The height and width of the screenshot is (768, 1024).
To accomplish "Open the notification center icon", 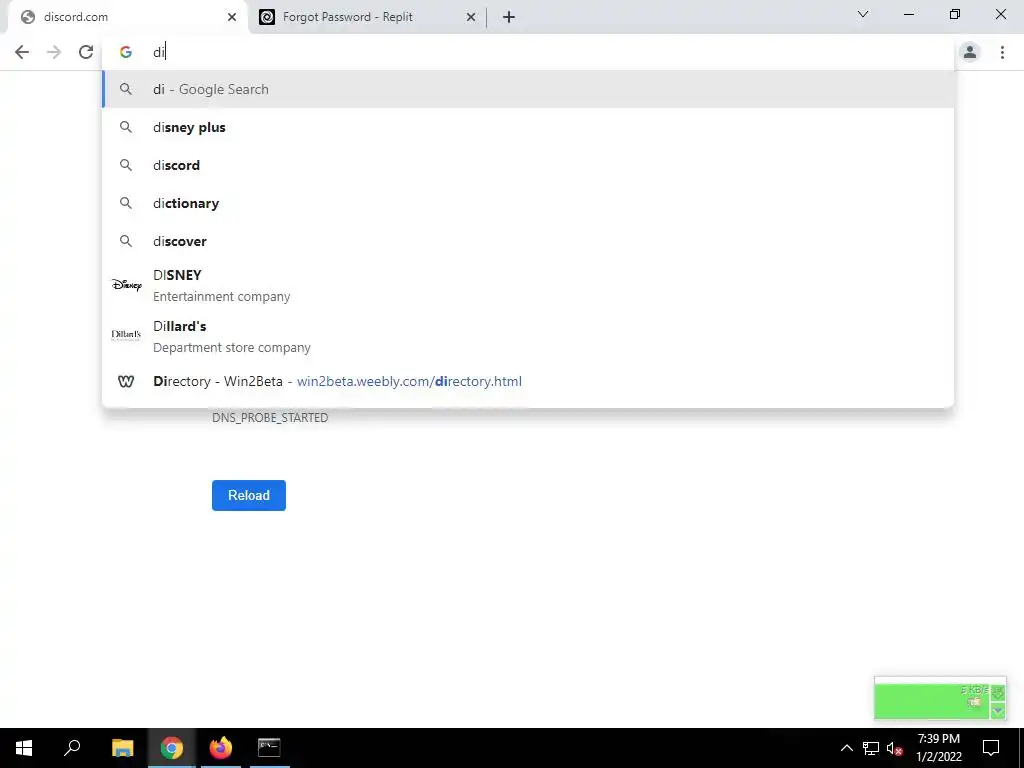I will 991,748.
